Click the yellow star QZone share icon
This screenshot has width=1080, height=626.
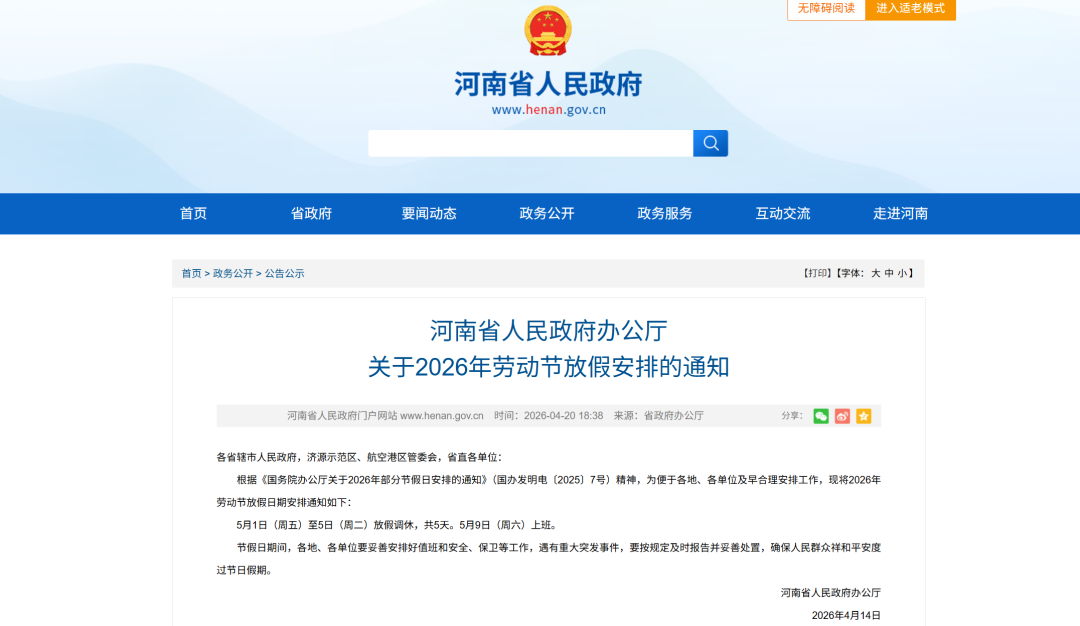[x=863, y=416]
